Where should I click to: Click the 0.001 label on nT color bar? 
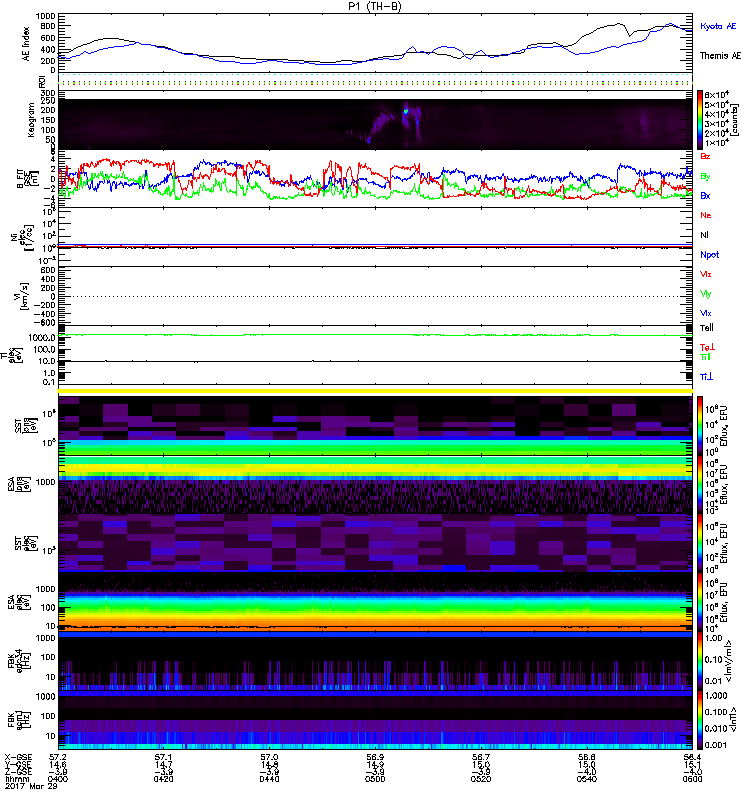[715, 745]
